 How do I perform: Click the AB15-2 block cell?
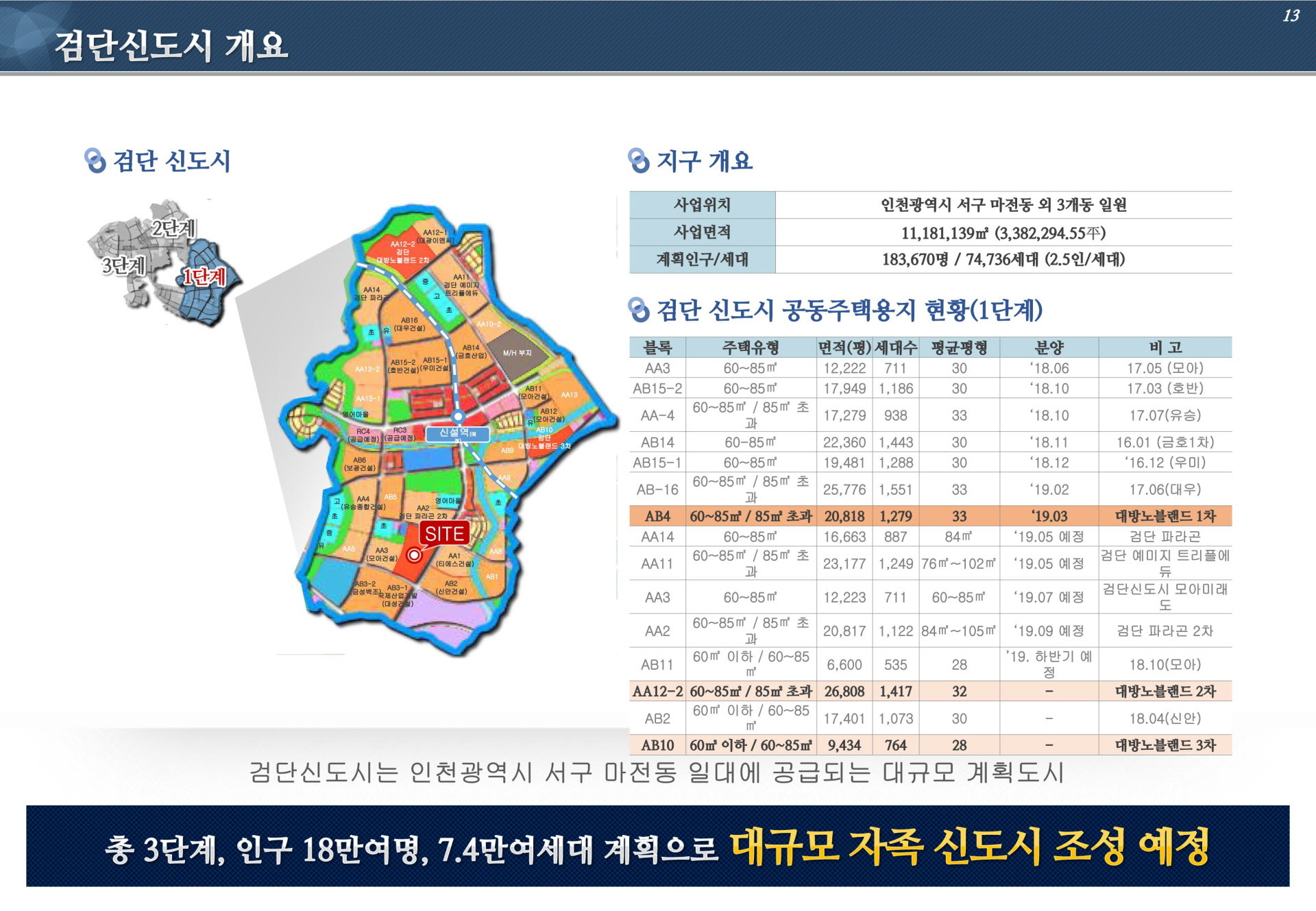pyautogui.click(x=657, y=389)
